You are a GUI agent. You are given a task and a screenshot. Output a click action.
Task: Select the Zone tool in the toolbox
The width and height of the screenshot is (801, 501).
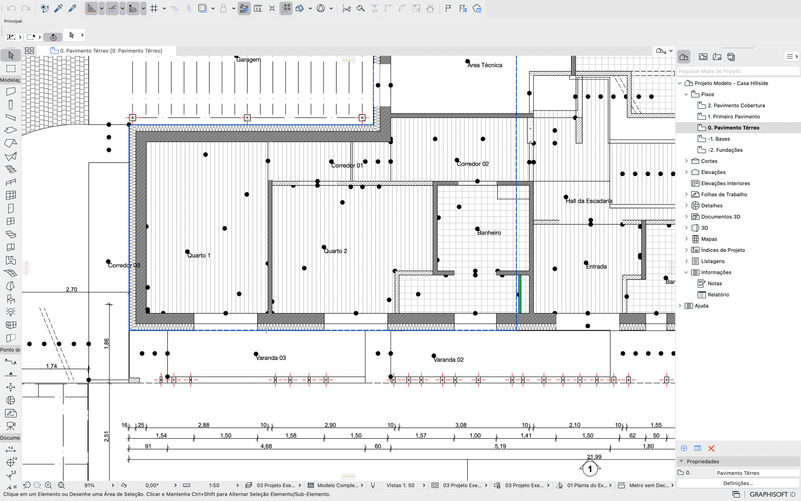pos(11,260)
